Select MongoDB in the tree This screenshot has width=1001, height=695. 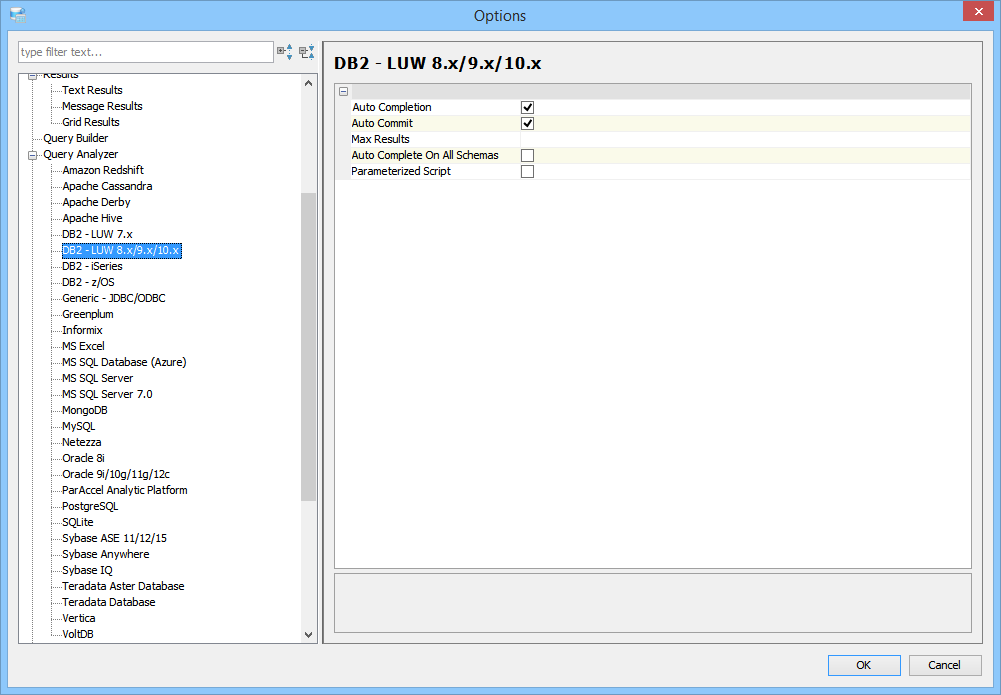click(85, 410)
